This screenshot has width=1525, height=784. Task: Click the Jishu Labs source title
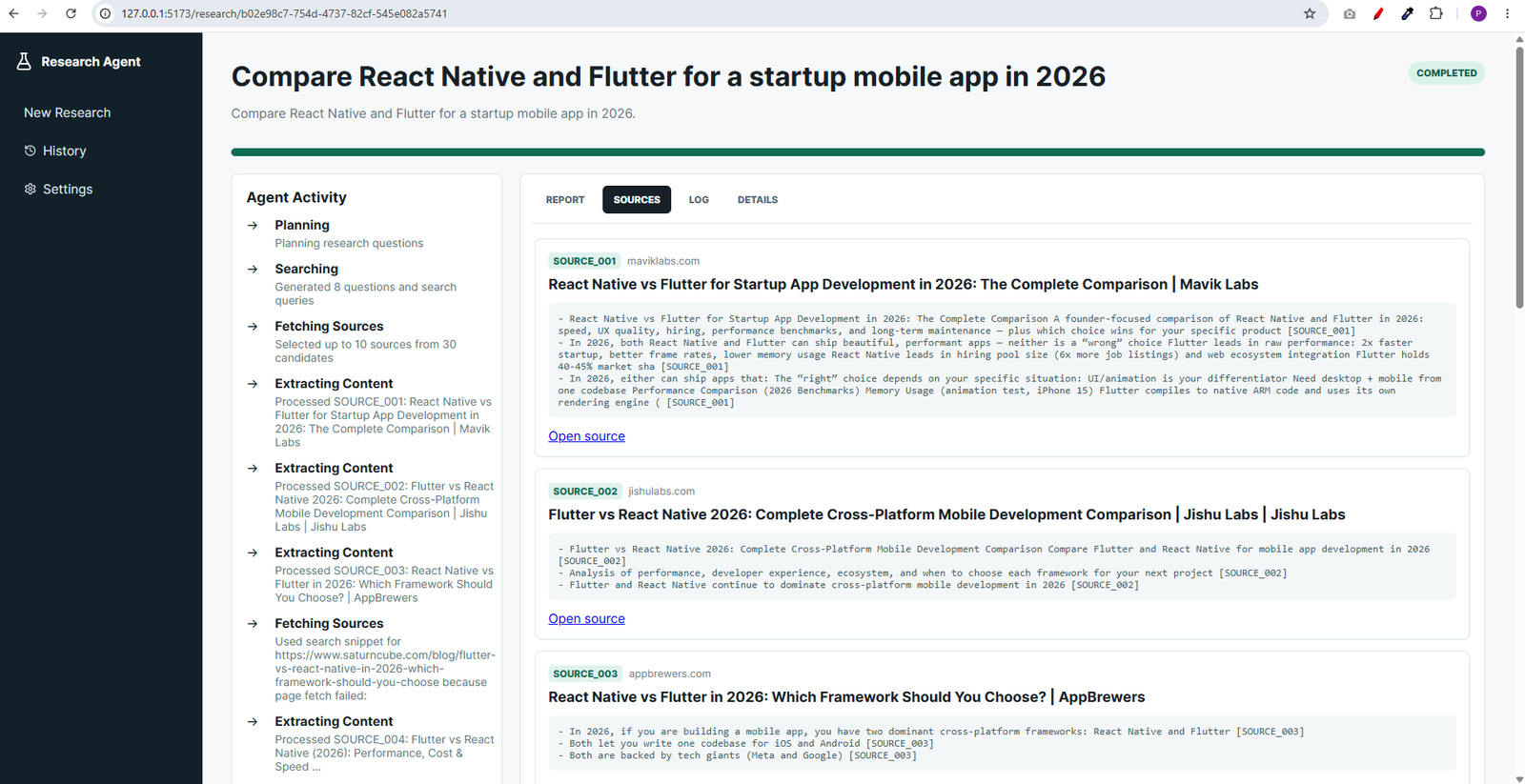946,515
